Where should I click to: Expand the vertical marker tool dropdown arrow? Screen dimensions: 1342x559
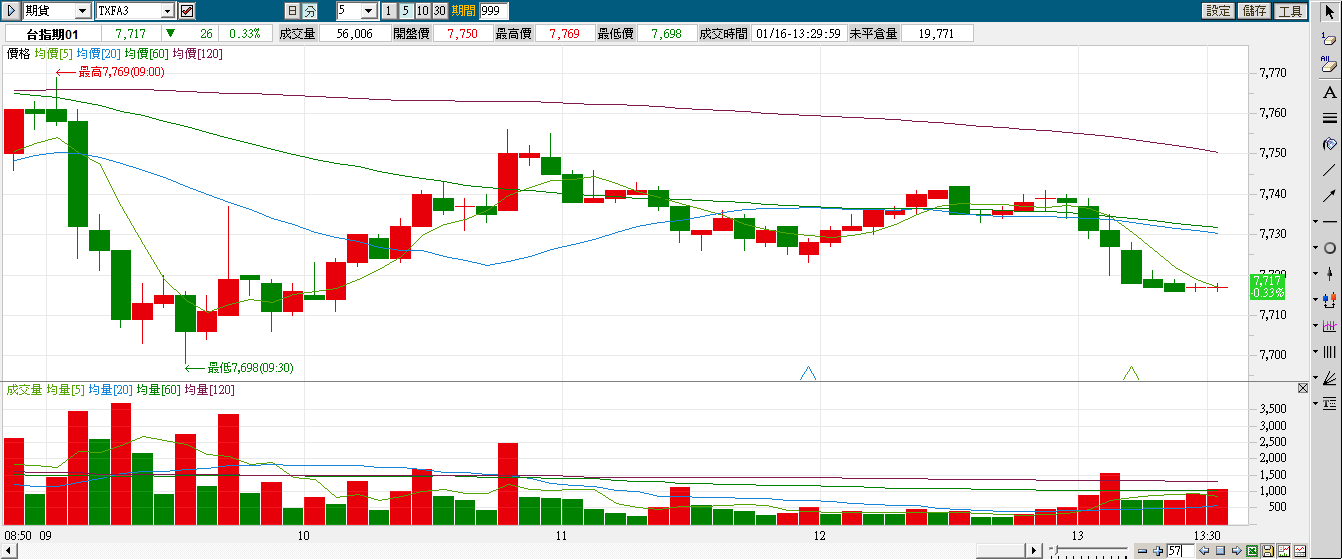(x=1315, y=273)
